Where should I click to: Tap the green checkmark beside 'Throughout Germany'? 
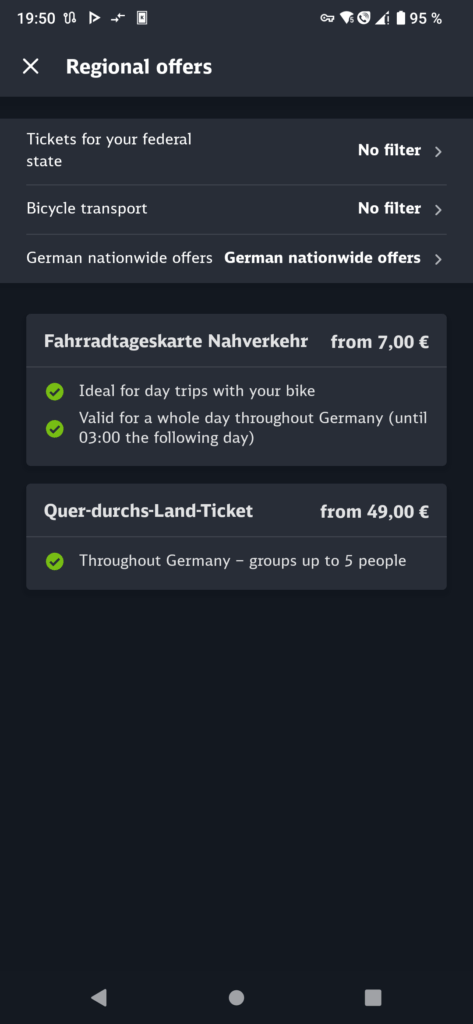pyautogui.click(x=55, y=562)
